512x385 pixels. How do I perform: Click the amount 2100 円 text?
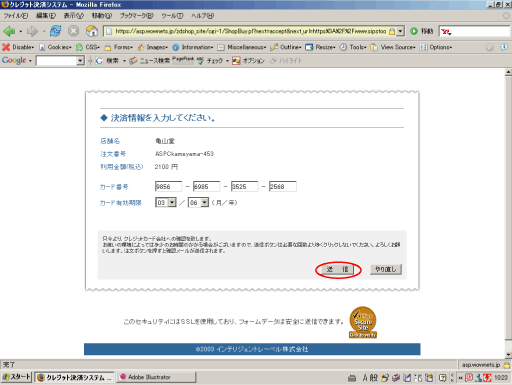click(166, 167)
